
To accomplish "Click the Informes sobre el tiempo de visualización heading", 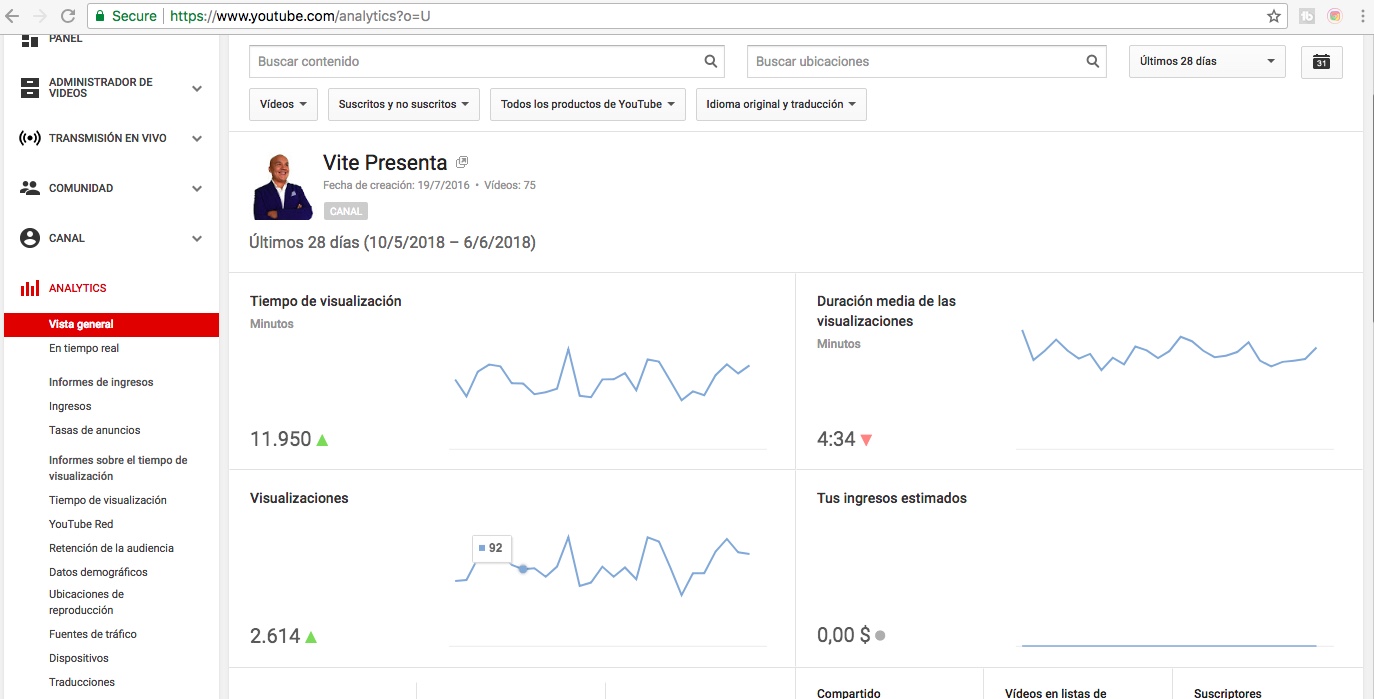I will [x=118, y=468].
